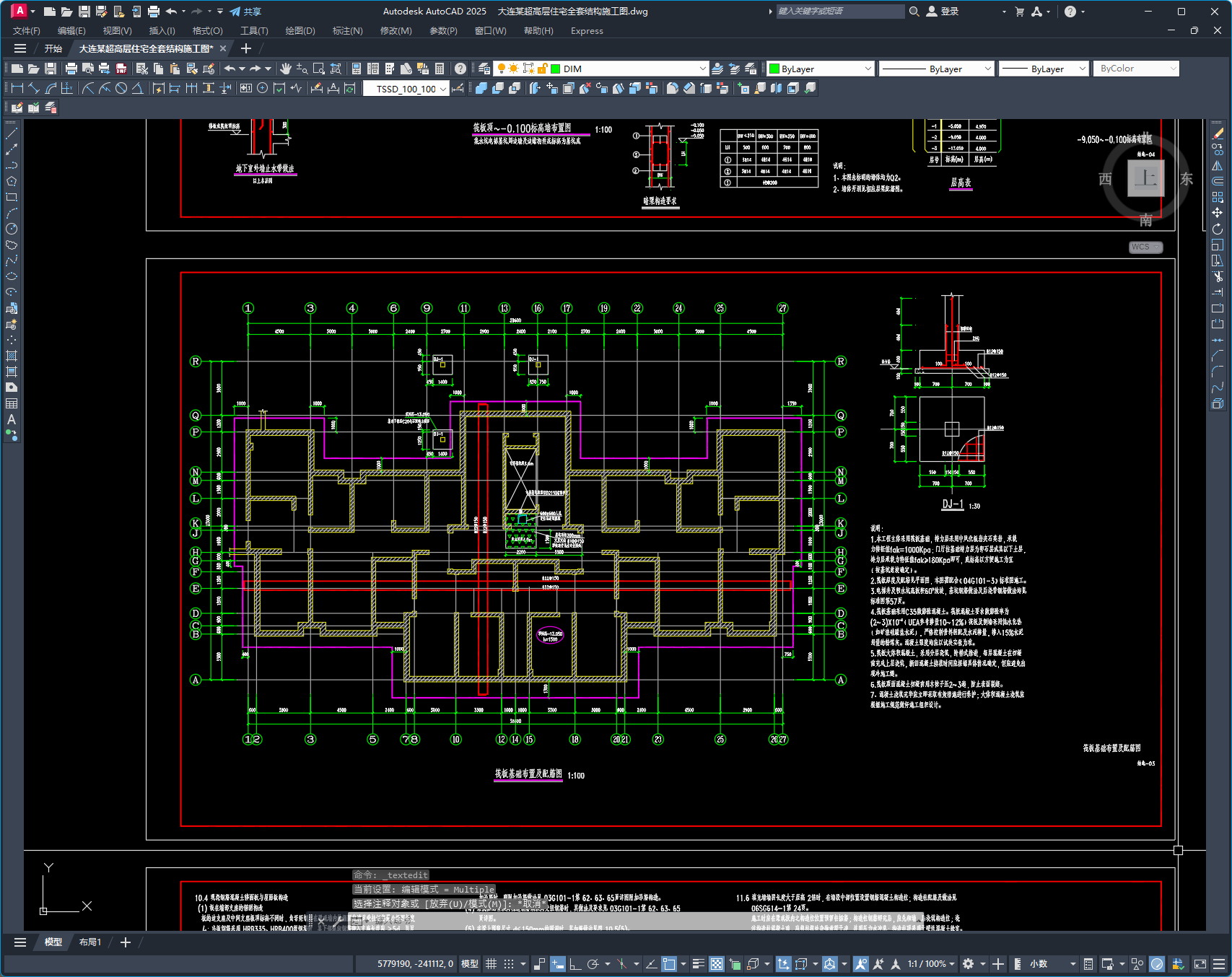Click the Erase tool in modify toolbar
The width and height of the screenshot is (1232, 977).
(1218, 133)
